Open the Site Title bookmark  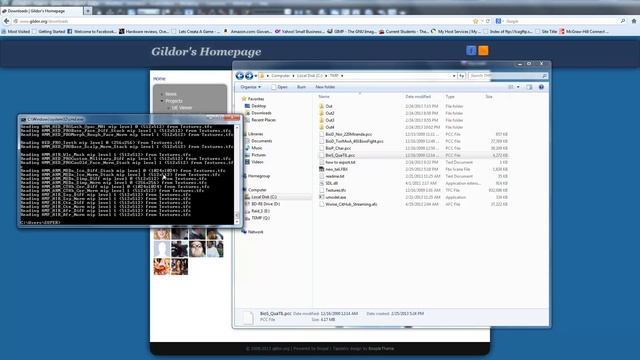point(547,31)
